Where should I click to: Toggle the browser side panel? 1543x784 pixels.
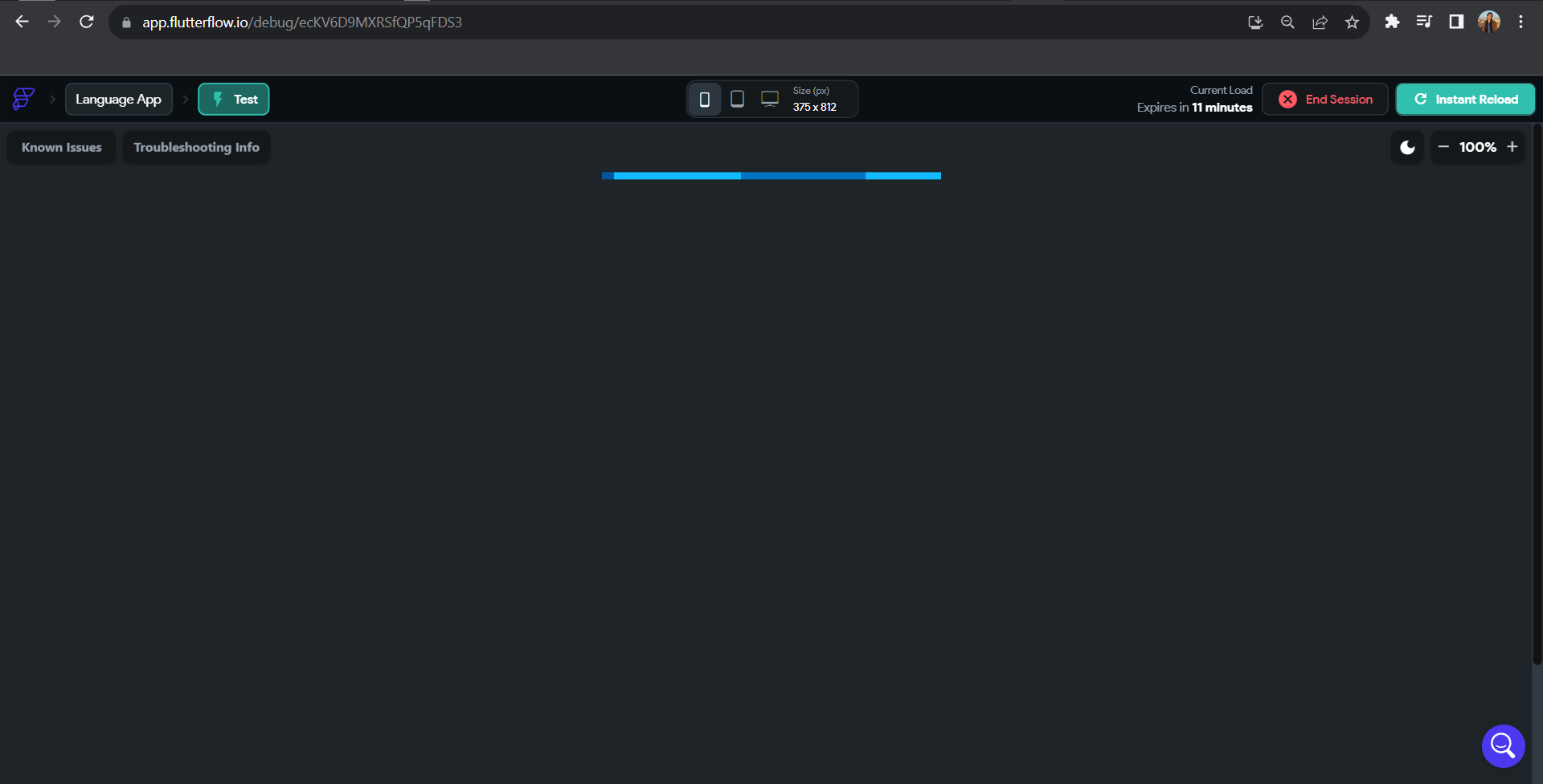[x=1456, y=22]
